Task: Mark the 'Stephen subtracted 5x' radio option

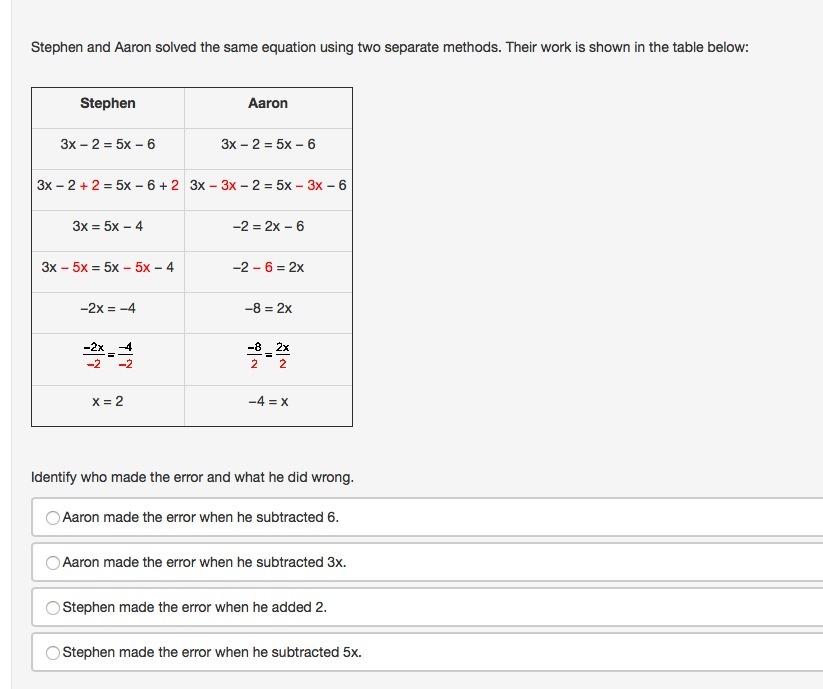Action: click(53, 652)
